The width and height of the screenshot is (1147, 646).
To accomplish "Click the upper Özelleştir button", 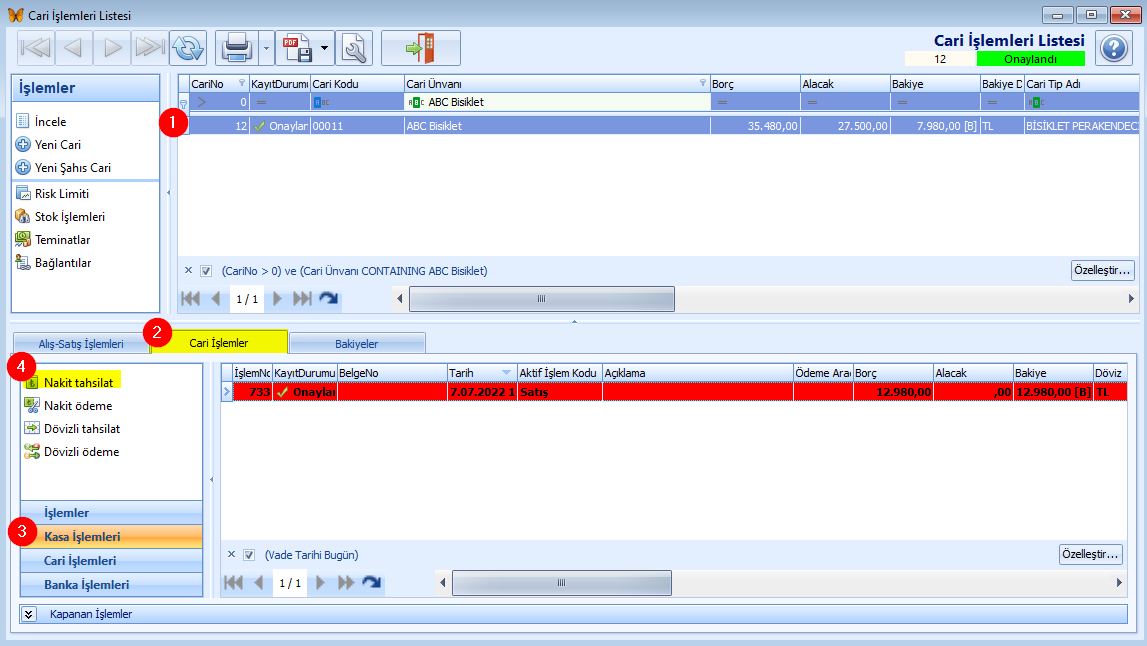I will click(1101, 270).
